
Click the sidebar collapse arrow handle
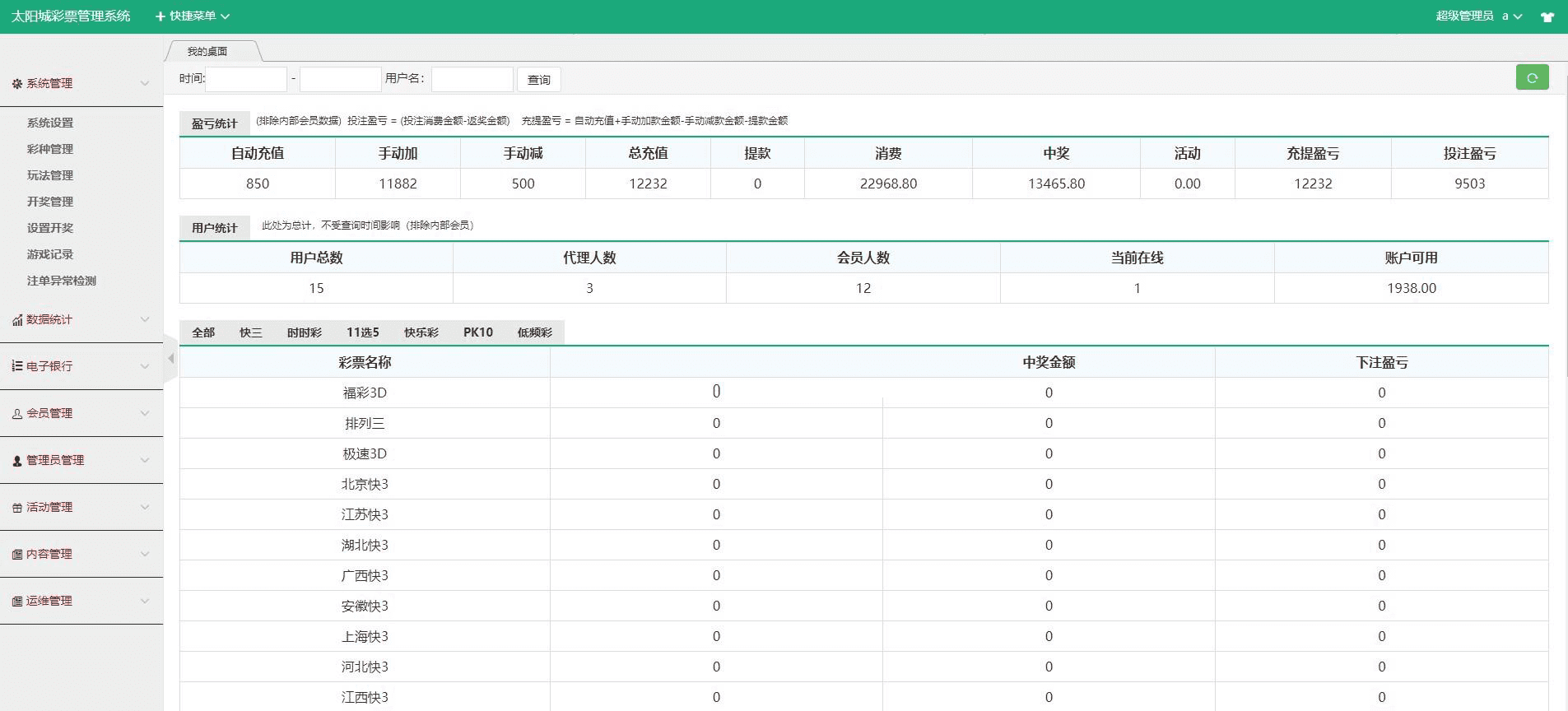pyautogui.click(x=170, y=359)
